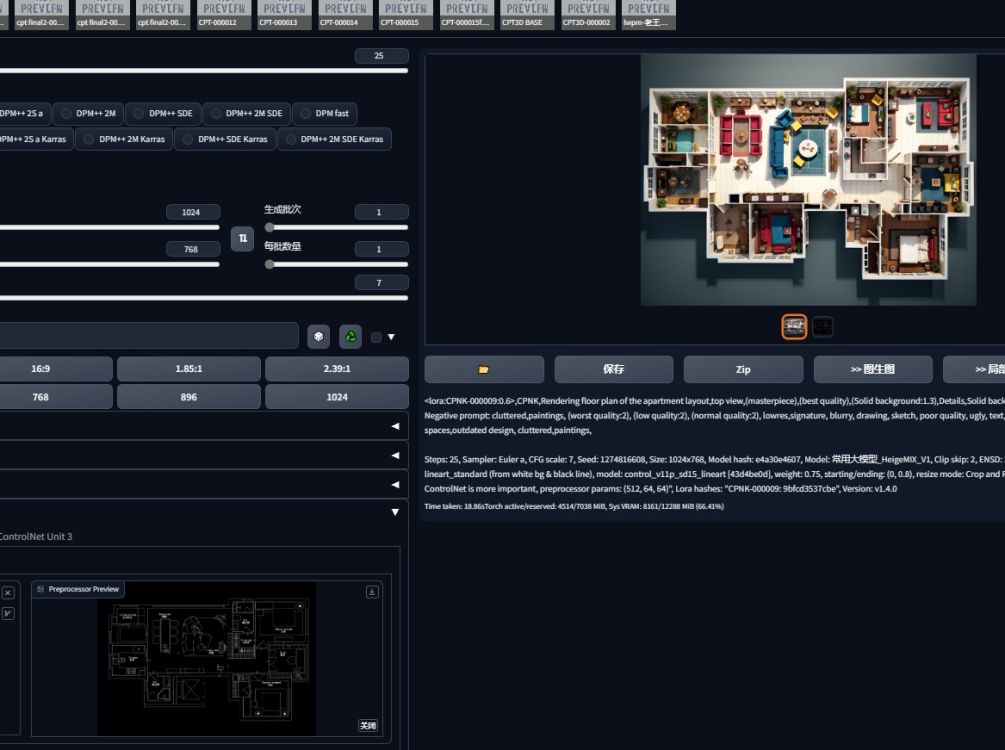
Task: Remove ControlNet input image with X icon
Action: (x=8, y=593)
